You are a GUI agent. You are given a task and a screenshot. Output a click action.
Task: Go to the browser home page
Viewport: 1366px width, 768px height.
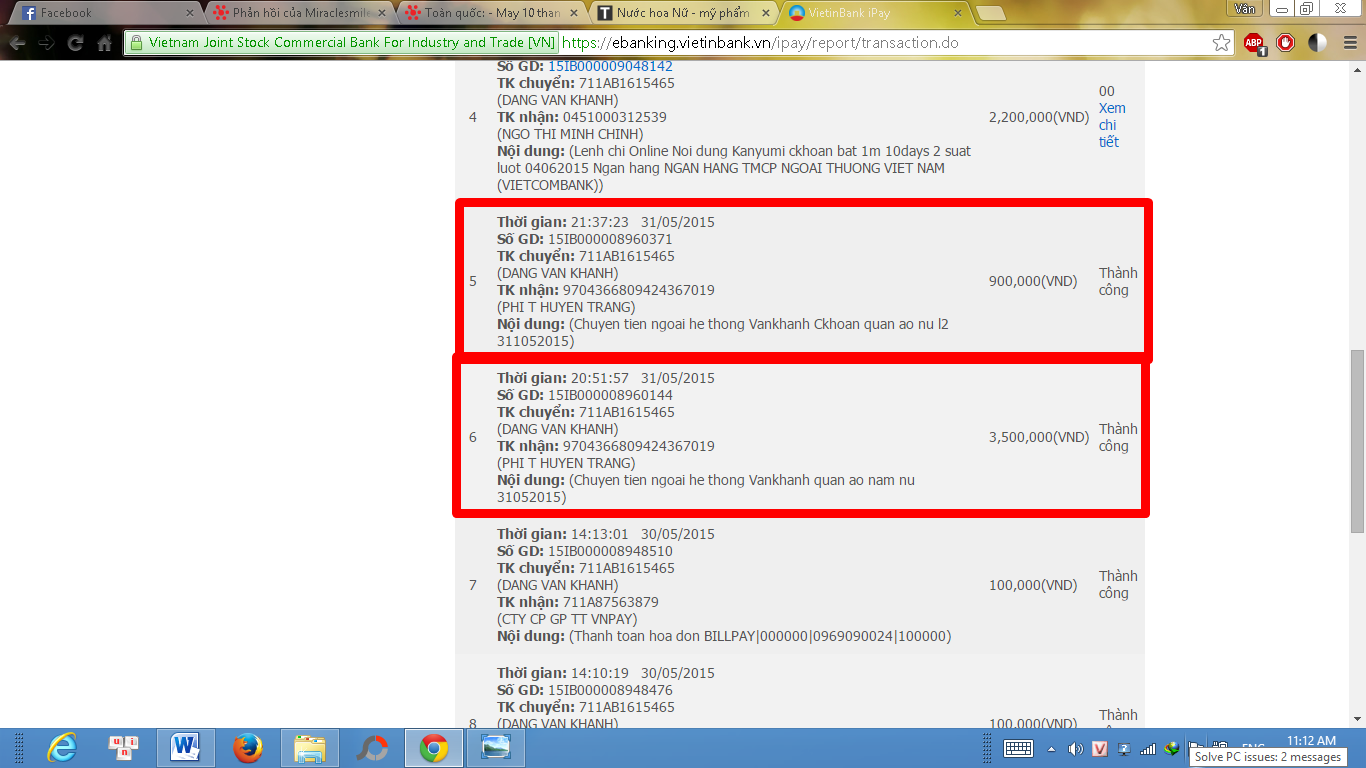pyautogui.click(x=104, y=43)
